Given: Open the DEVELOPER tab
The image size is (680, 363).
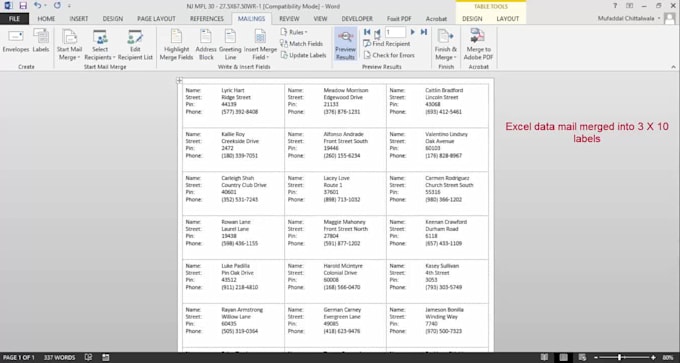Looking at the screenshot, I should [357, 19].
